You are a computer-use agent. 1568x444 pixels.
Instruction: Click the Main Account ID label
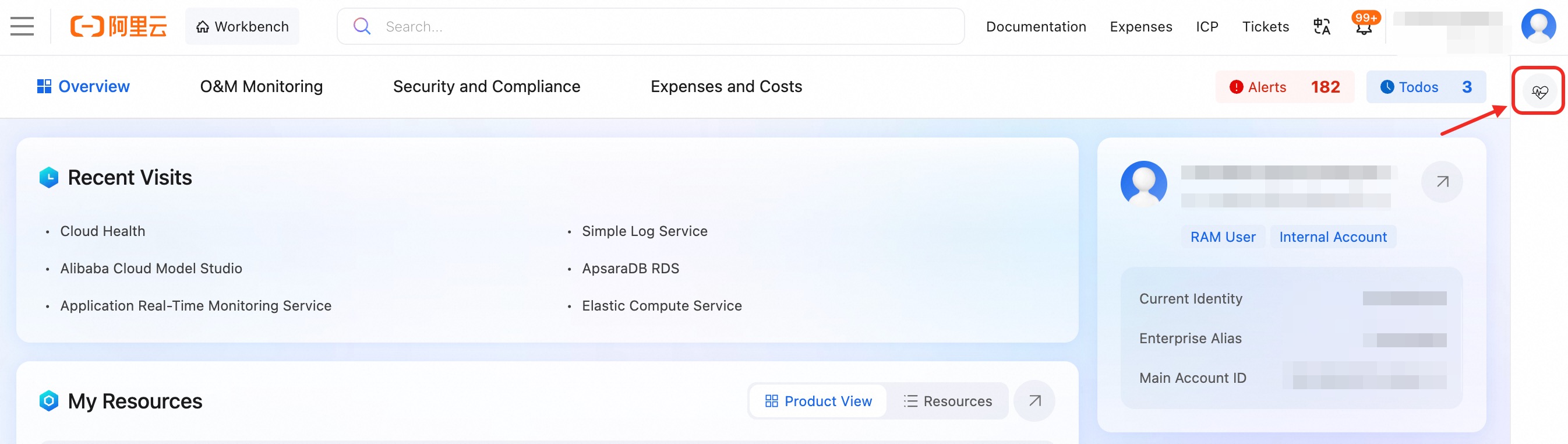coord(1192,378)
